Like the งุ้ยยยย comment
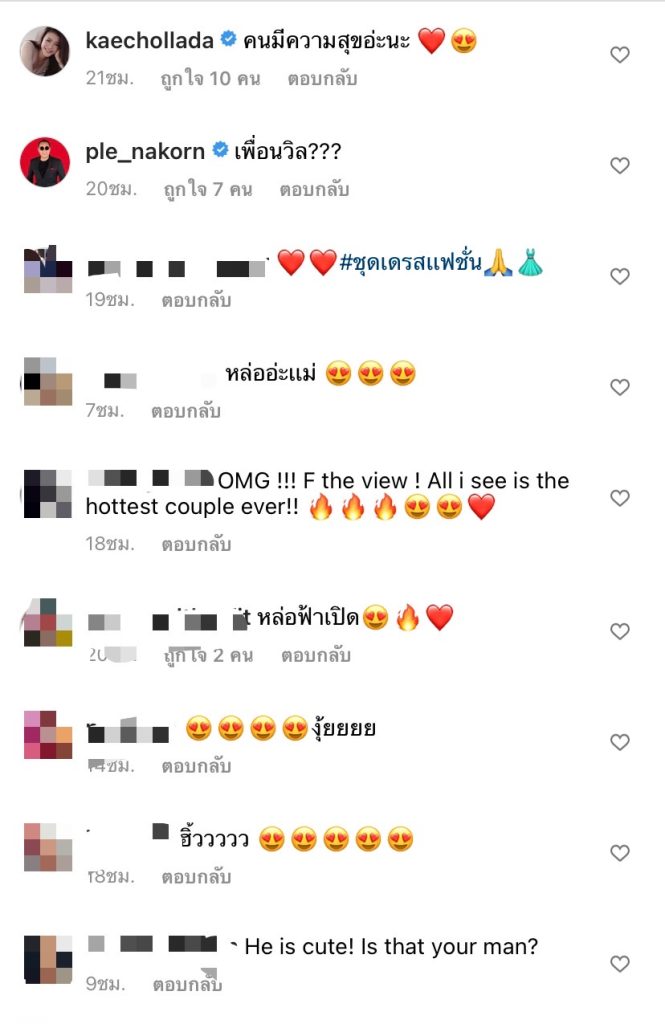Image resolution: width=665 pixels, height=1024 pixels. point(619,743)
